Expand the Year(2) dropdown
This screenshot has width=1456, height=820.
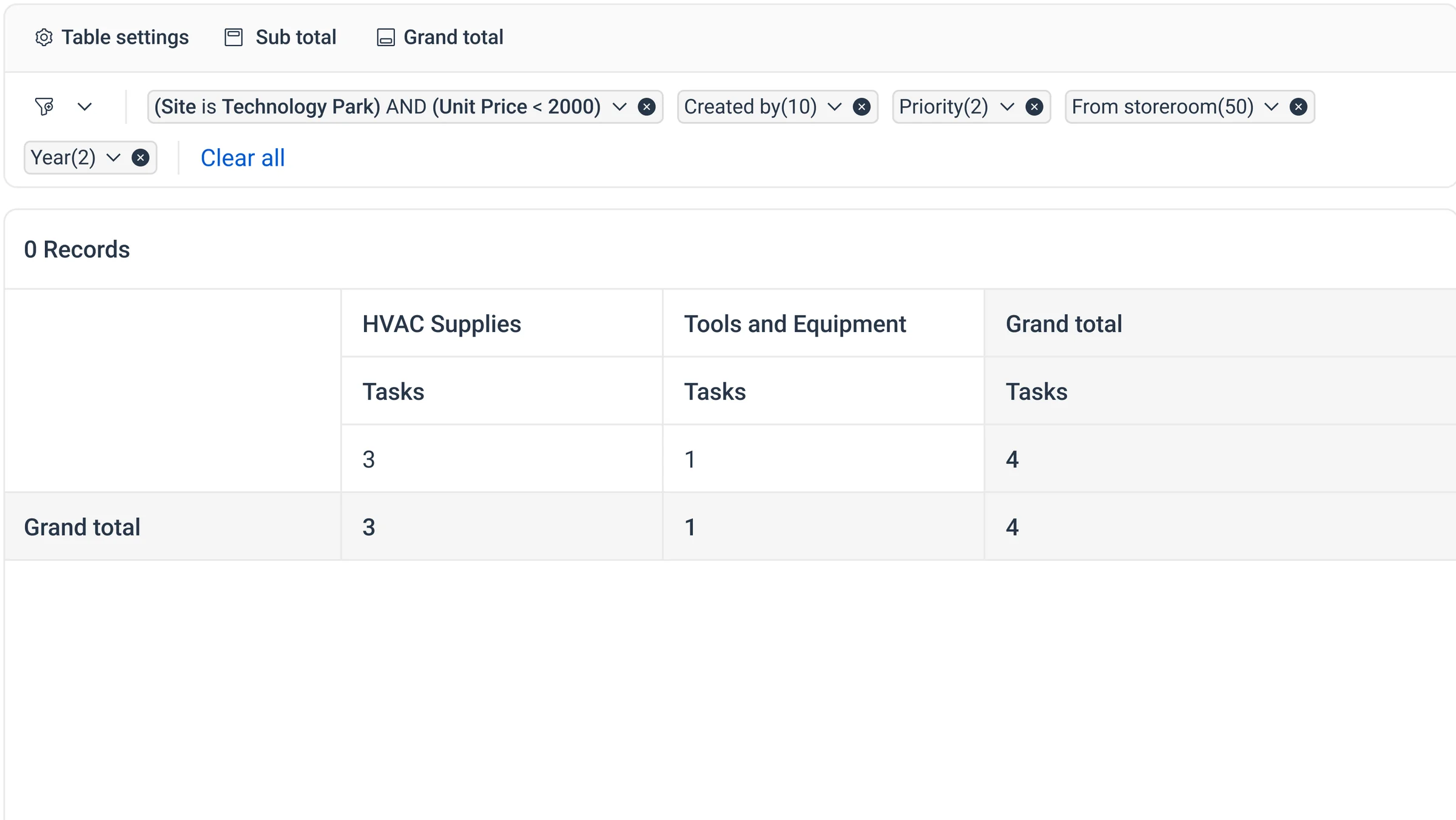[x=113, y=158]
